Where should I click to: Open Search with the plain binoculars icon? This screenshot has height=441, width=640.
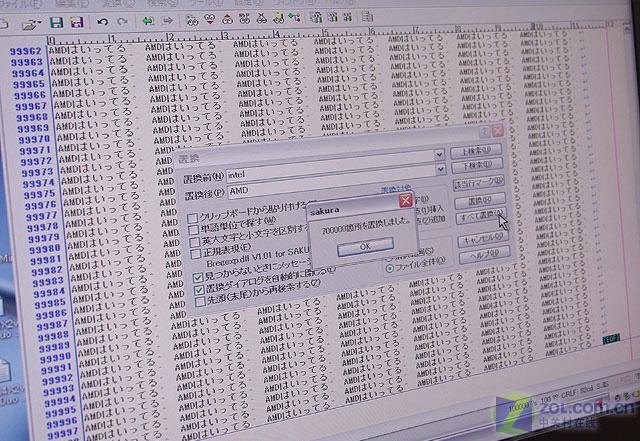click(x=192, y=20)
